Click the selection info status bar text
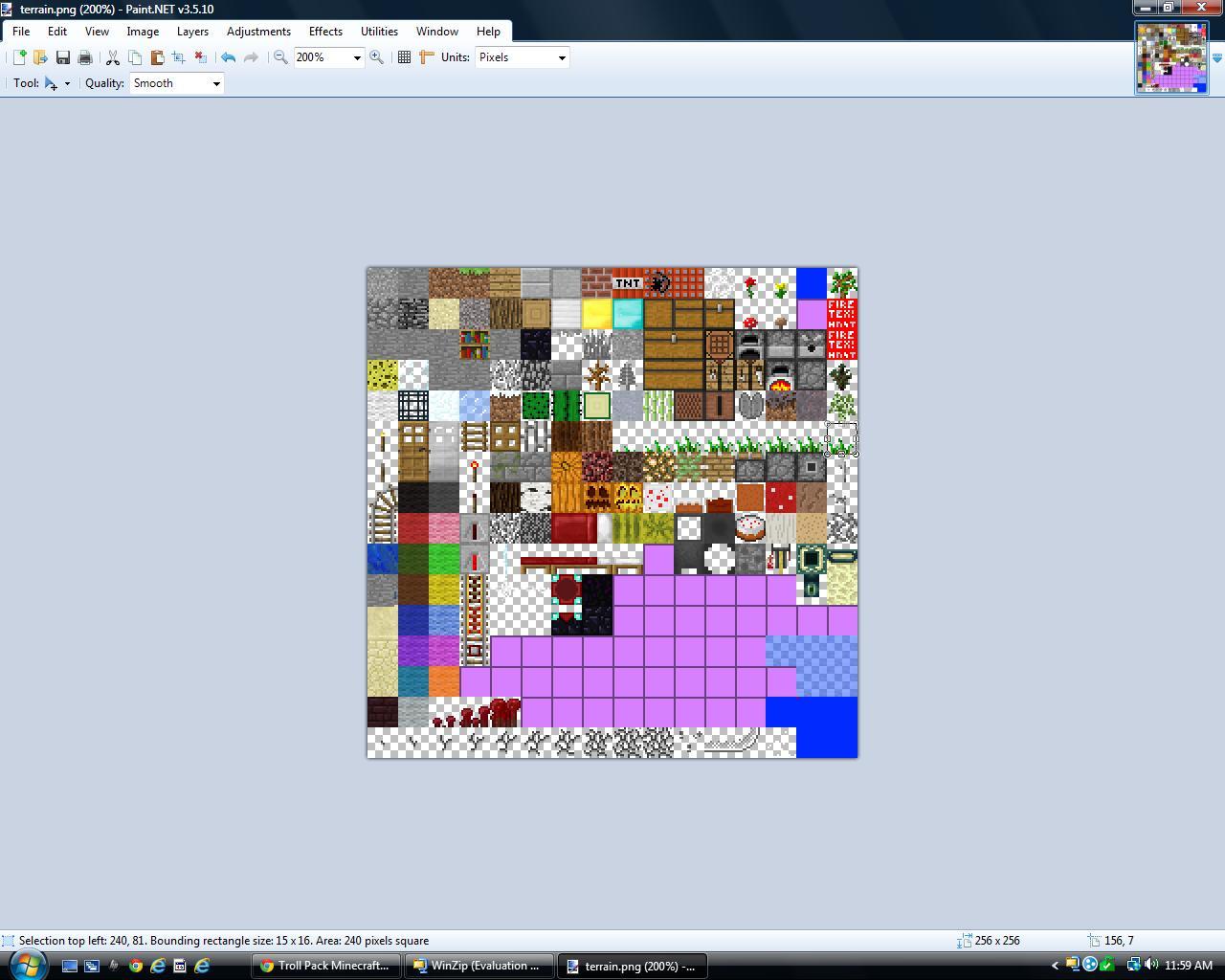 (x=224, y=941)
